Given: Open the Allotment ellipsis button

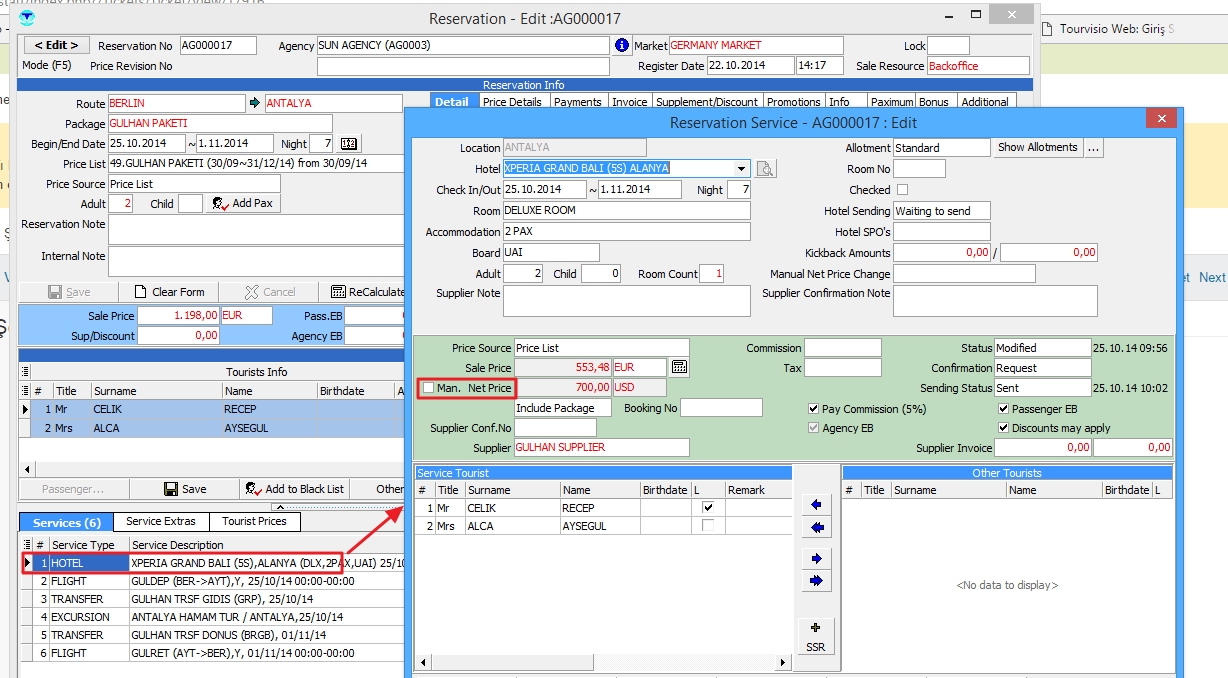Looking at the screenshot, I should tap(1093, 148).
